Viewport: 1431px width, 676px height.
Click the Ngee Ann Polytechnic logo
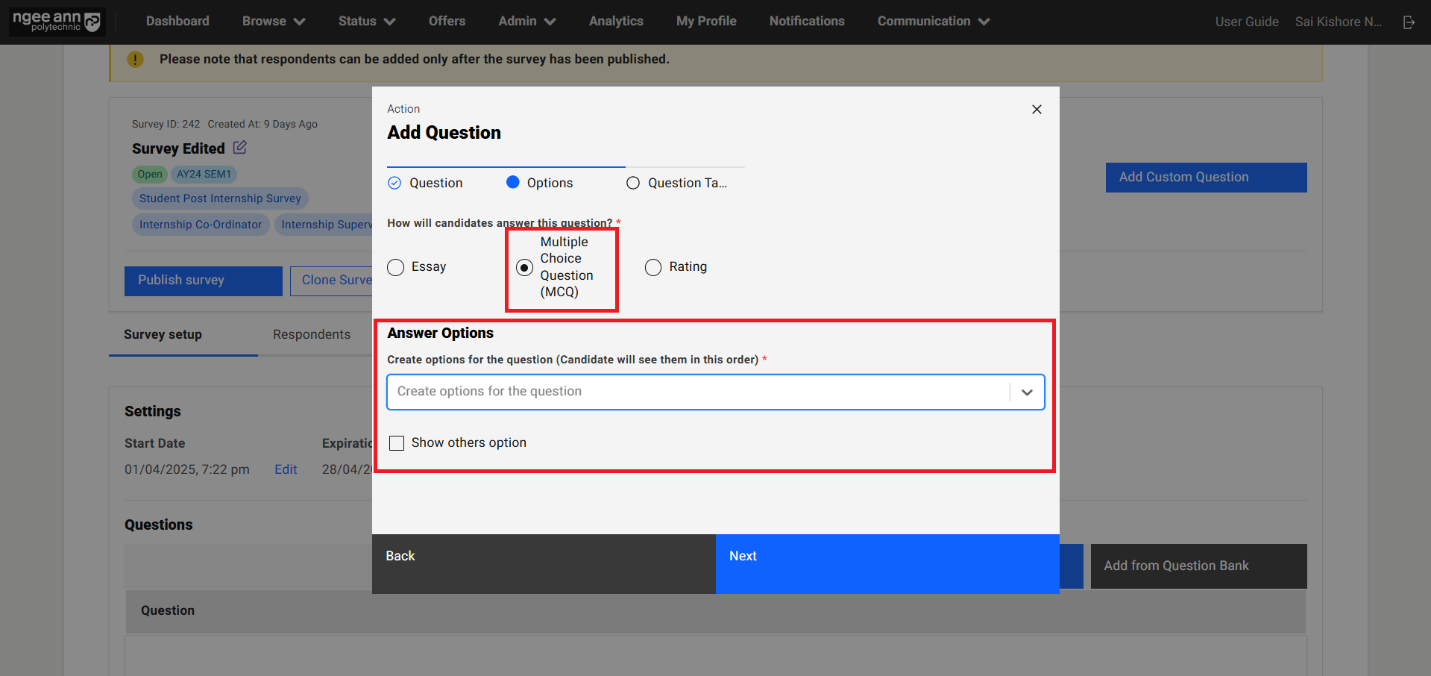coord(56,22)
